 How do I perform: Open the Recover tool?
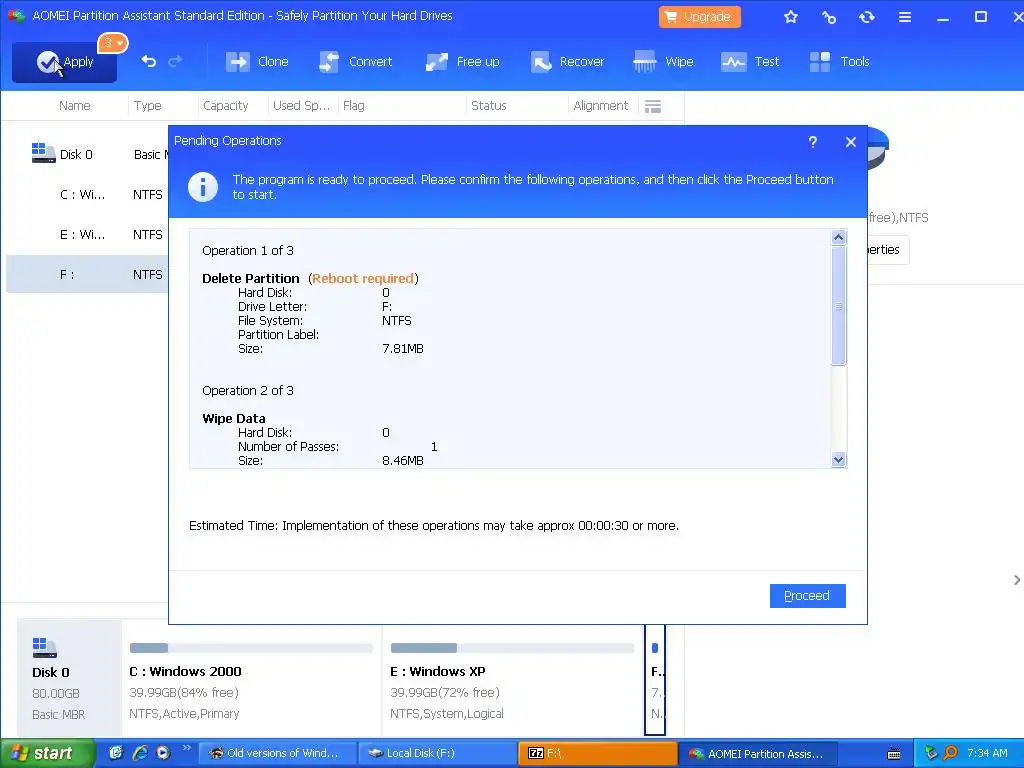(x=567, y=61)
